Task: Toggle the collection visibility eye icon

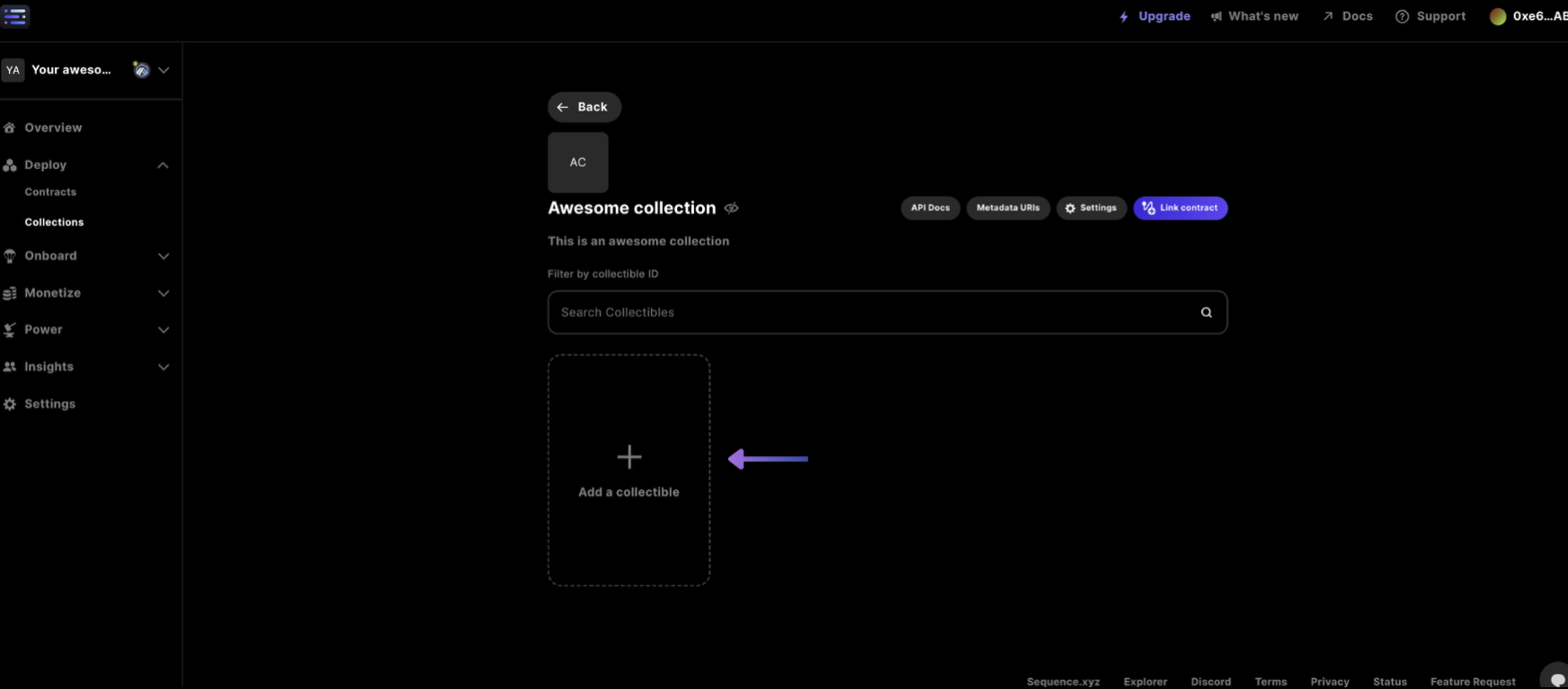Action: click(732, 209)
